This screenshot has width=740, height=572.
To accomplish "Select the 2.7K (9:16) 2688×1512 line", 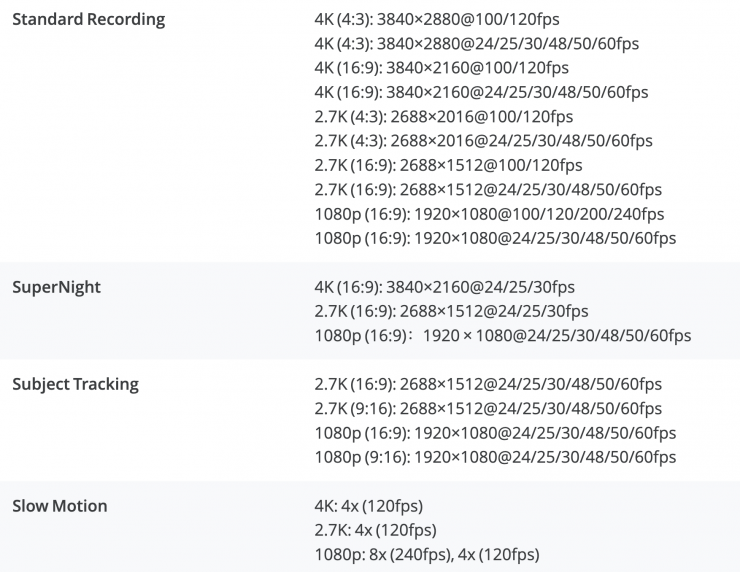I will [x=488, y=409].
